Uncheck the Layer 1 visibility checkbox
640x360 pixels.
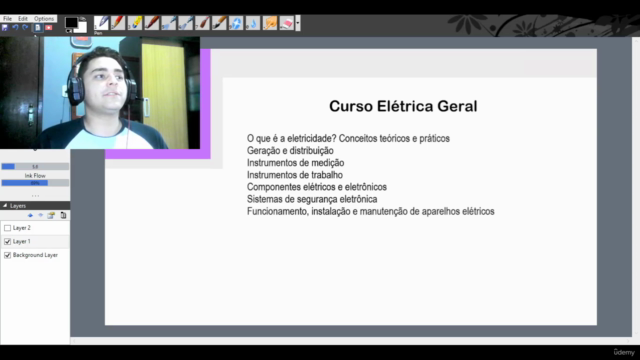point(7,242)
